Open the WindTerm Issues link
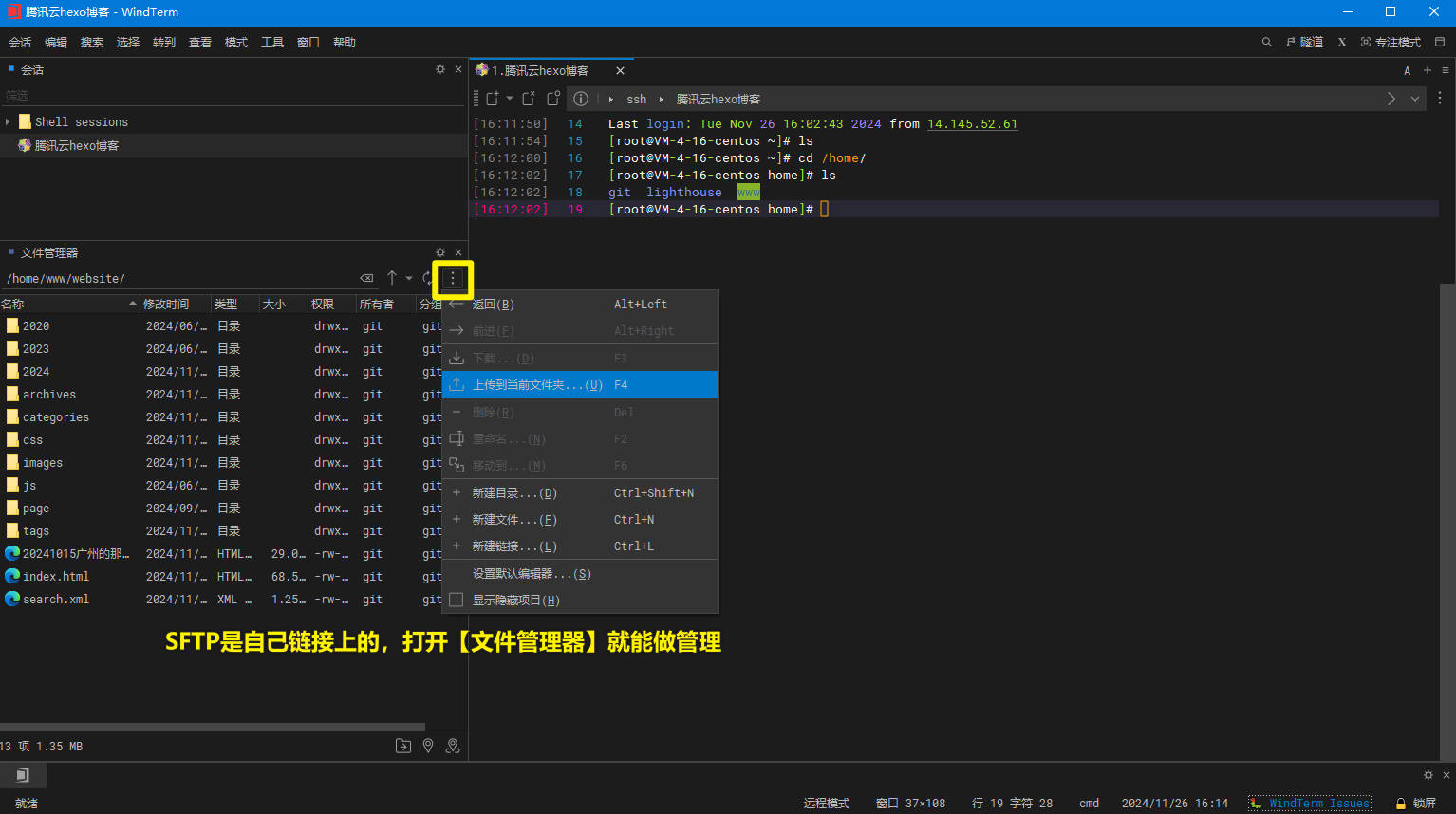Screen dimensions: 1456x814 tap(1310, 804)
